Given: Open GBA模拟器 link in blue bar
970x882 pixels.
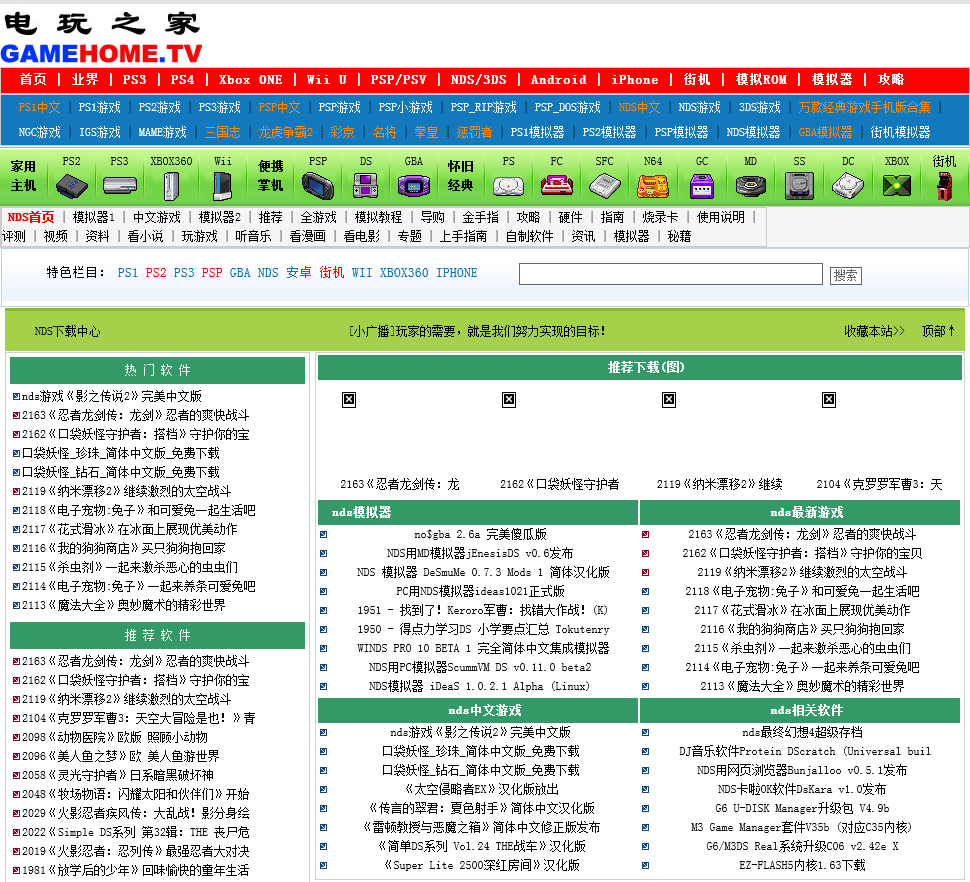Looking at the screenshot, I should pyautogui.click(x=825, y=132).
